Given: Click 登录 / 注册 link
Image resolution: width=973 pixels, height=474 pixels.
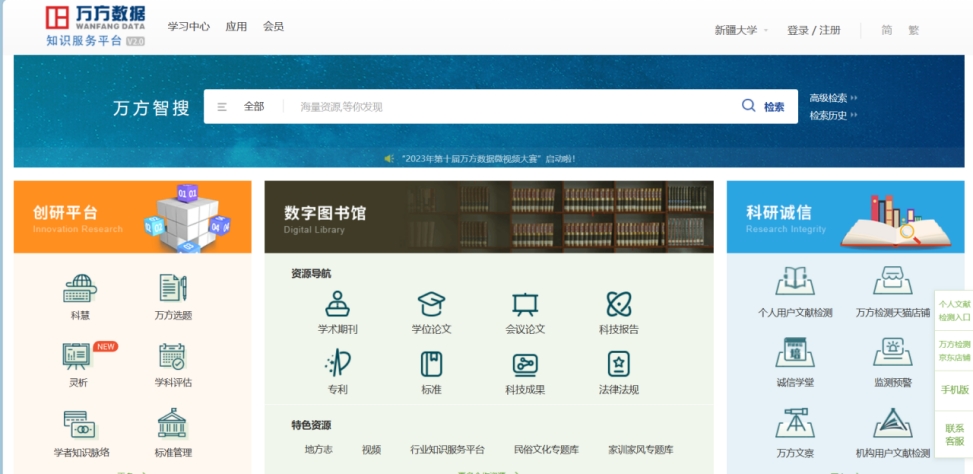Looking at the screenshot, I should tap(814, 30).
